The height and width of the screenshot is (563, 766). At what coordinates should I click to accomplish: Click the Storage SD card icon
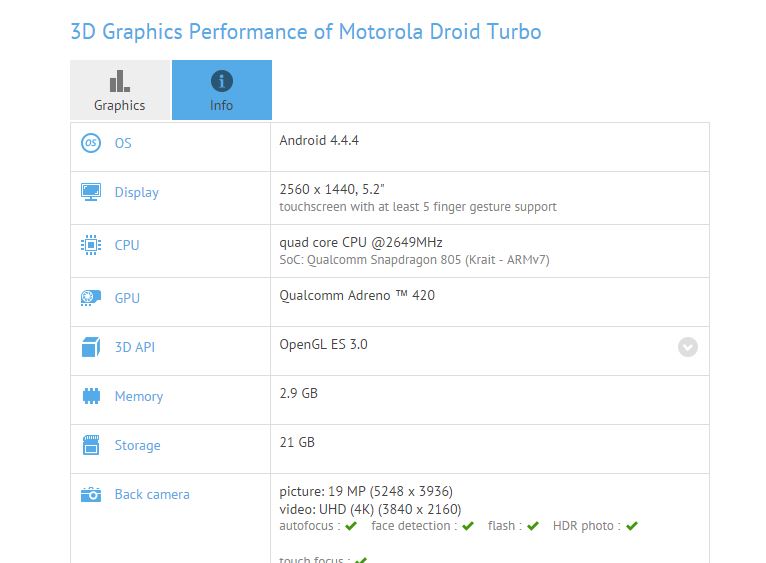[x=91, y=445]
